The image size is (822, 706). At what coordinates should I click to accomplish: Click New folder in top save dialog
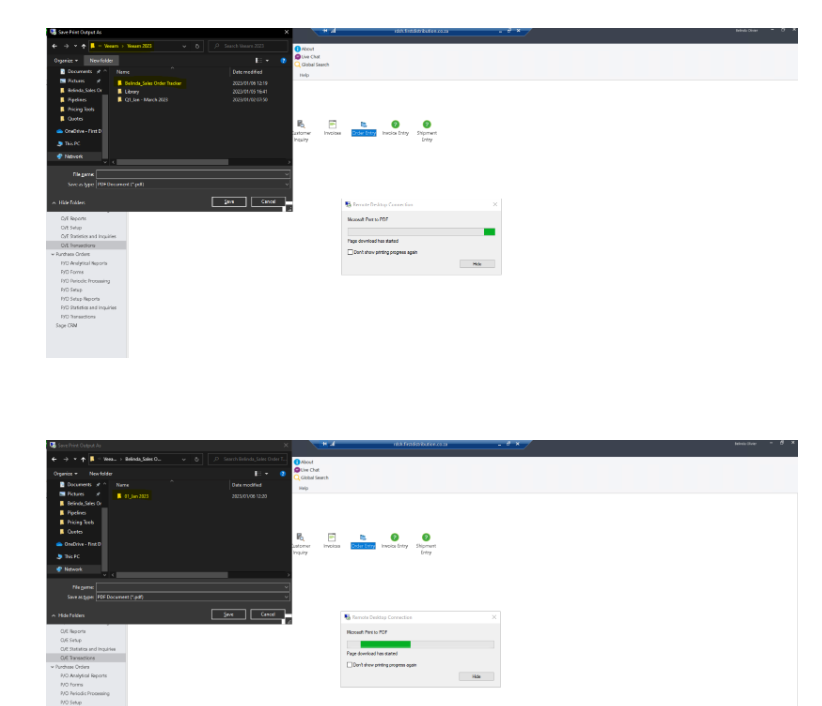101,61
